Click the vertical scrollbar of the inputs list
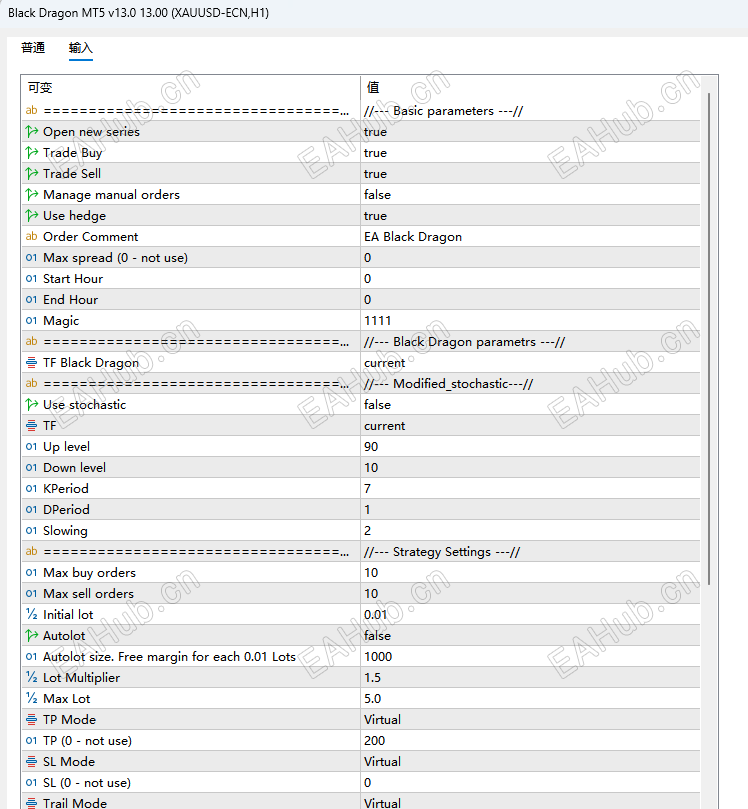 (x=709, y=338)
